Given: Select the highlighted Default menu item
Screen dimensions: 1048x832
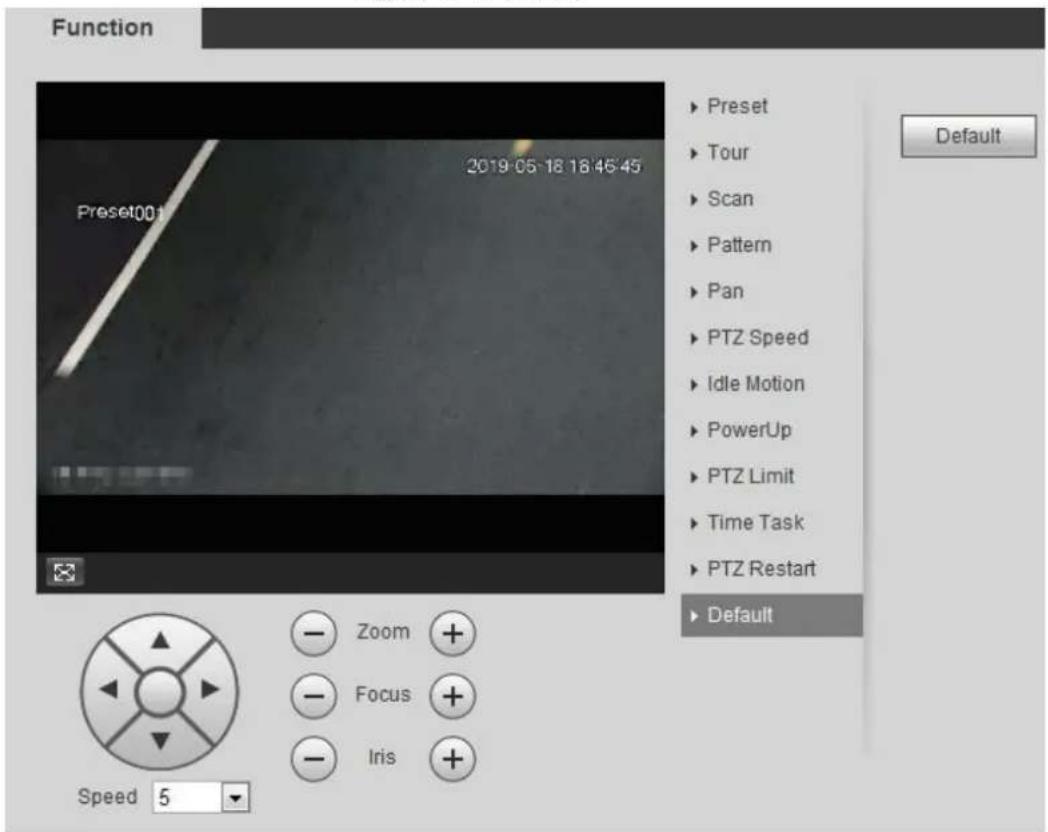Looking at the screenshot, I should click(771, 615).
